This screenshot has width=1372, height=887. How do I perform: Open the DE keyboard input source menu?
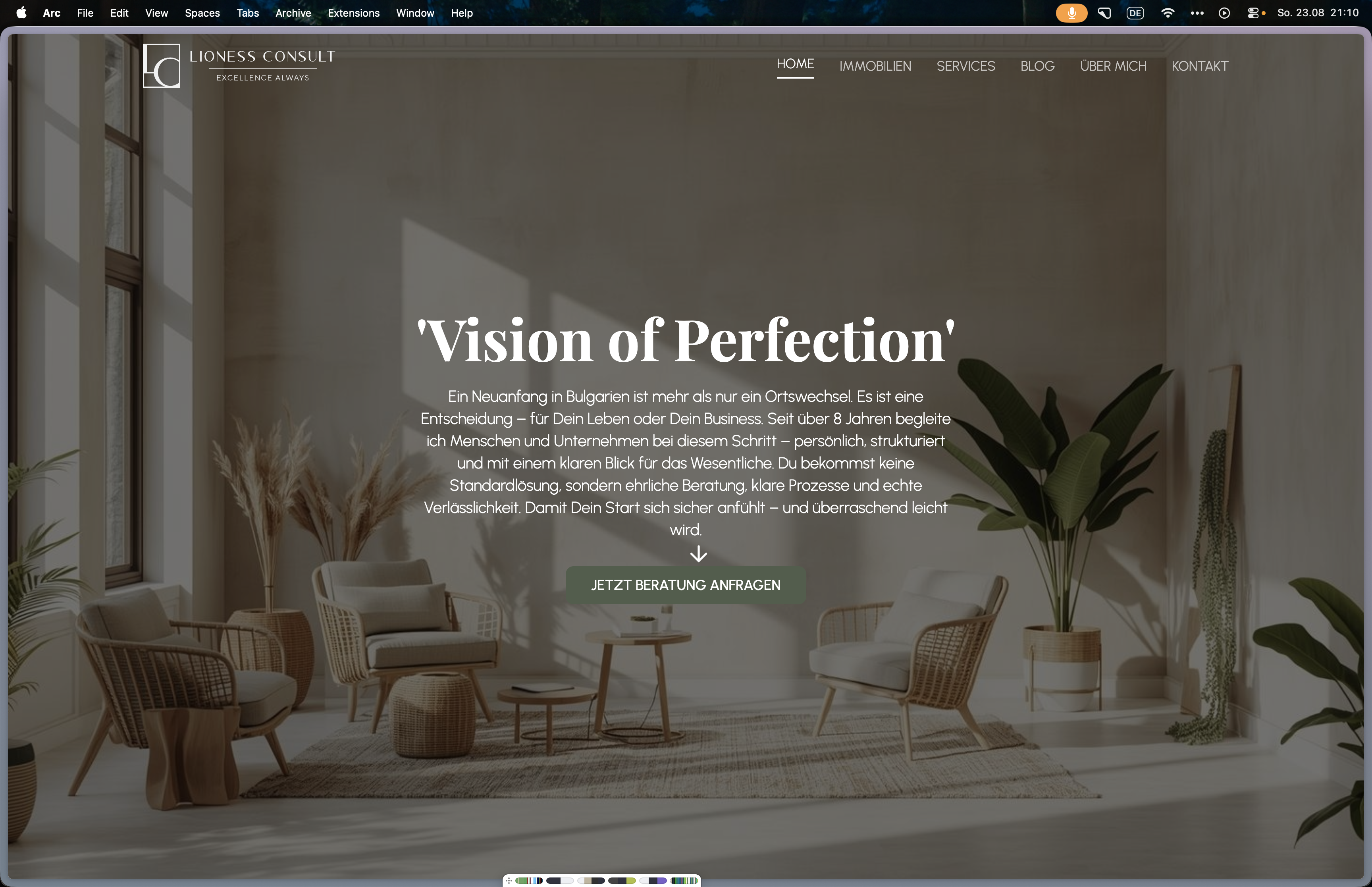(x=1135, y=13)
